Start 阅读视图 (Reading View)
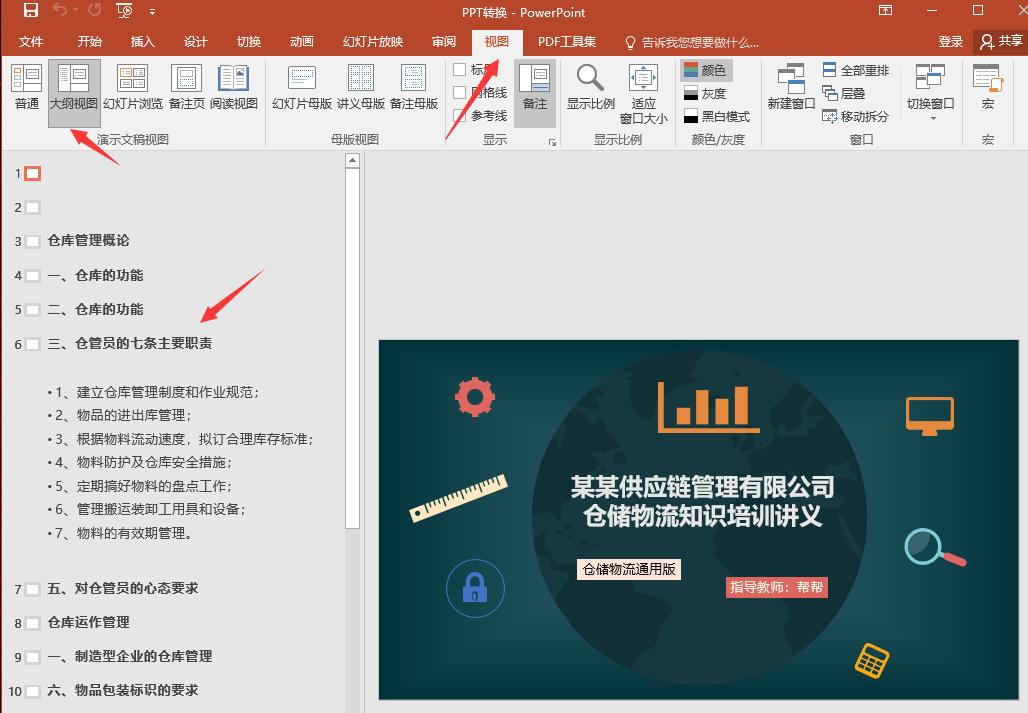Viewport: 1028px width, 713px height. tap(234, 85)
